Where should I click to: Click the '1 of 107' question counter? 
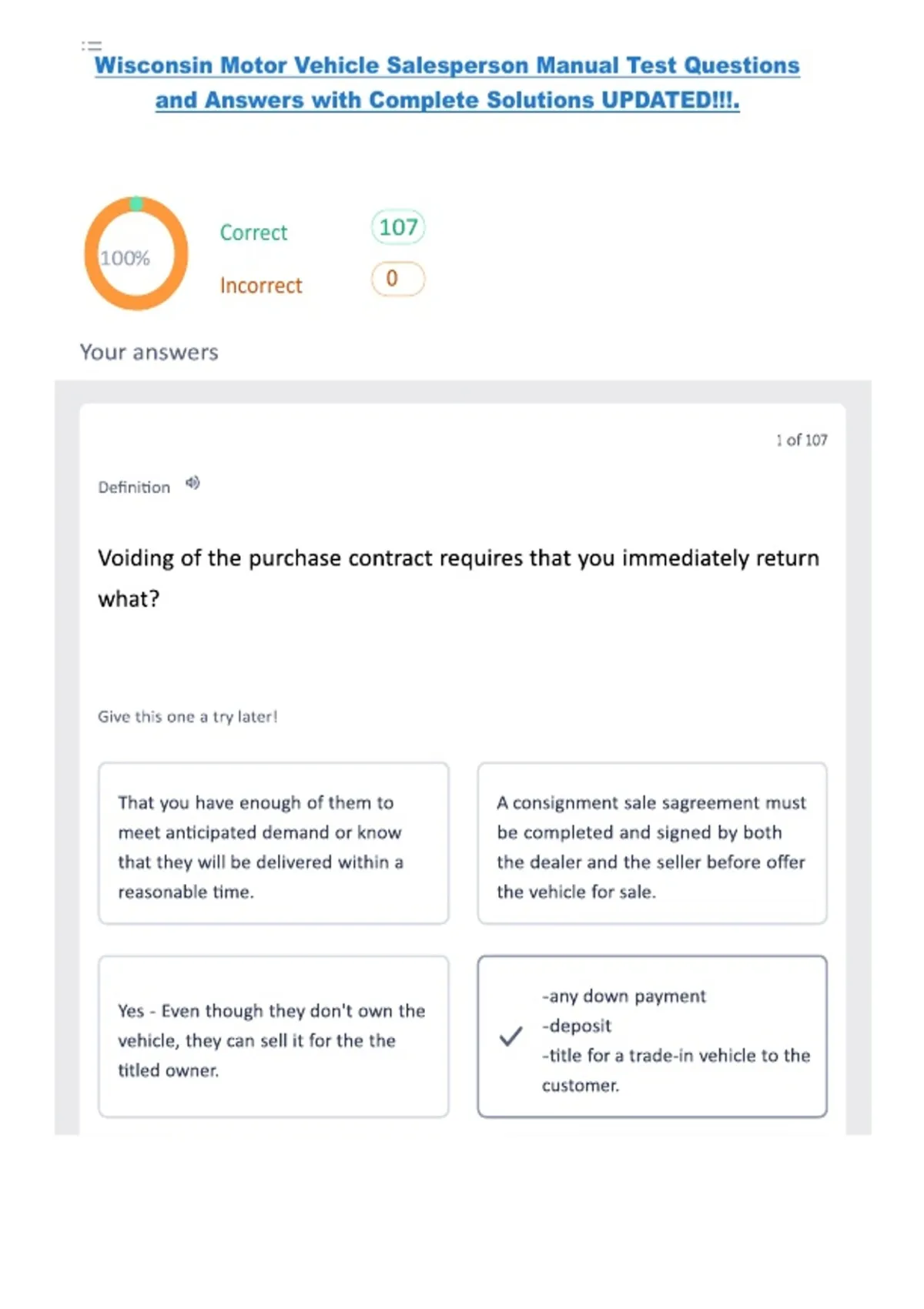[802, 440]
